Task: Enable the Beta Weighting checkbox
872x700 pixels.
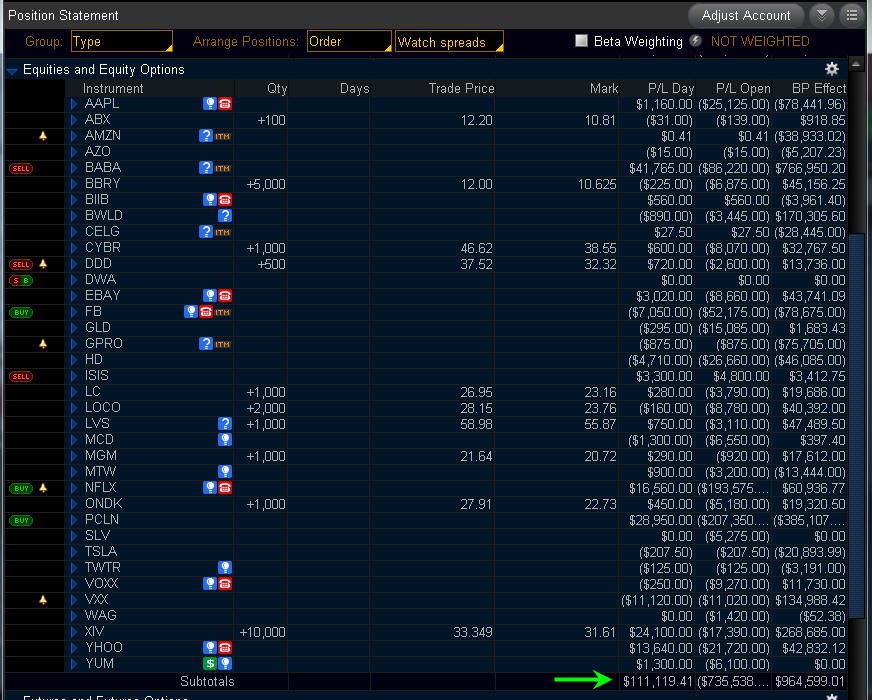Action: [x=581, y=41]
